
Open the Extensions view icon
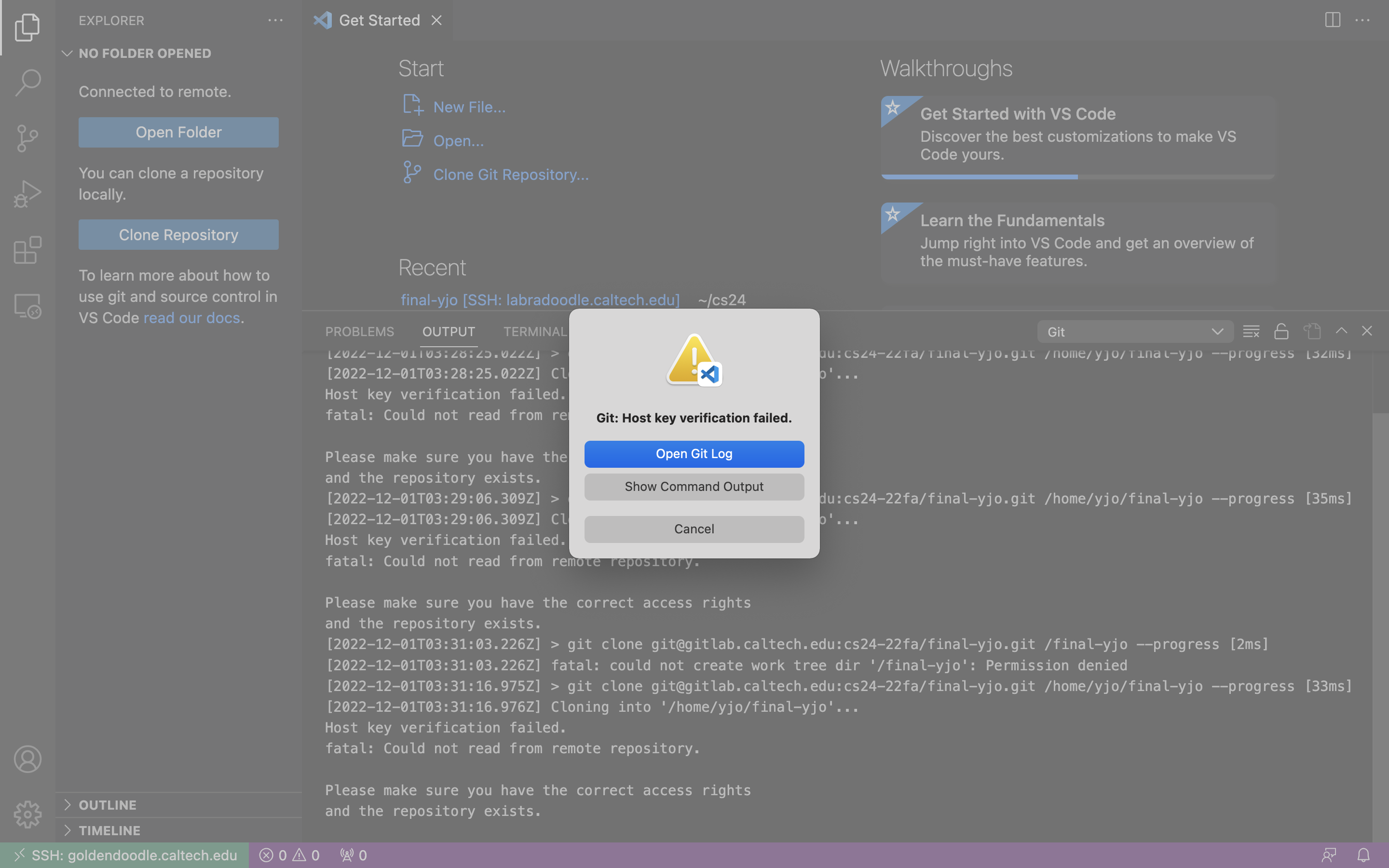coord(27,250)
